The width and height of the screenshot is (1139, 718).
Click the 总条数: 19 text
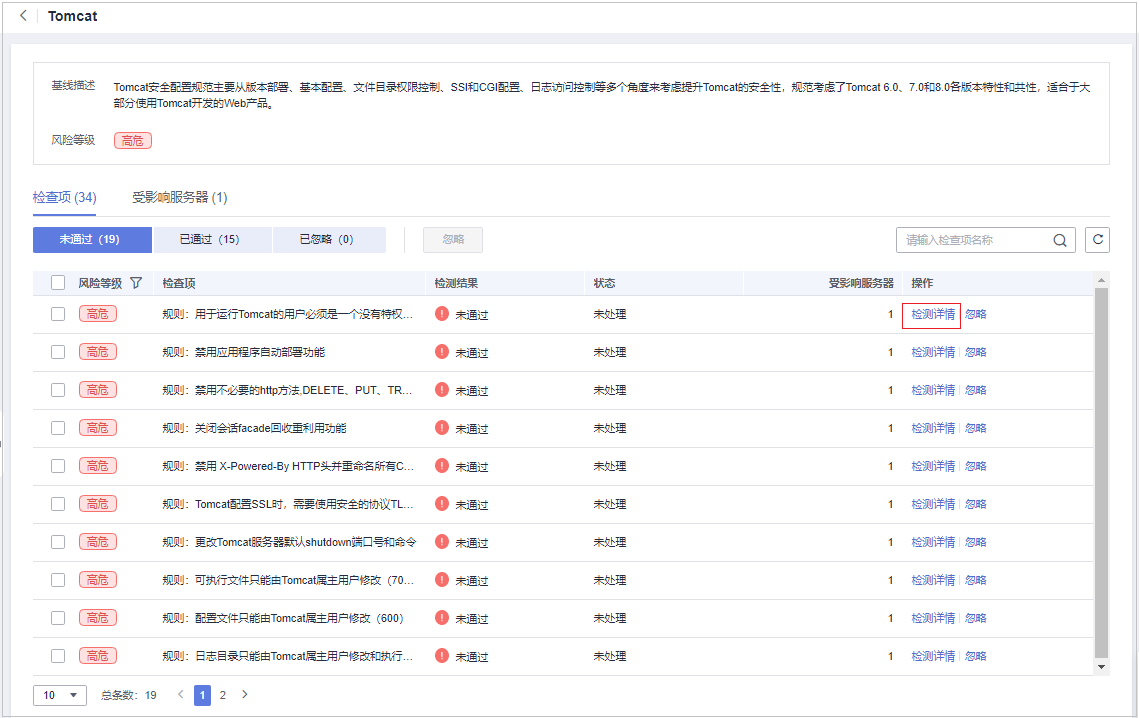129,695
